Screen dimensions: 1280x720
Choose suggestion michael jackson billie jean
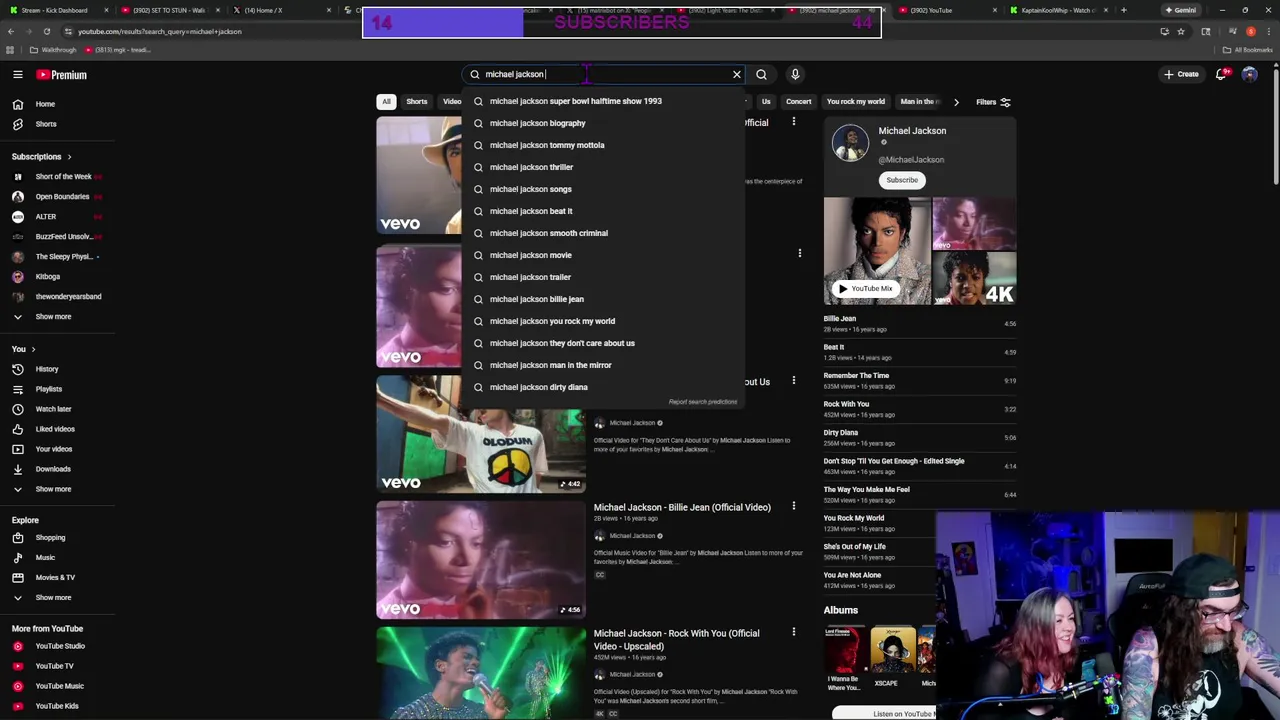point(603,299)
